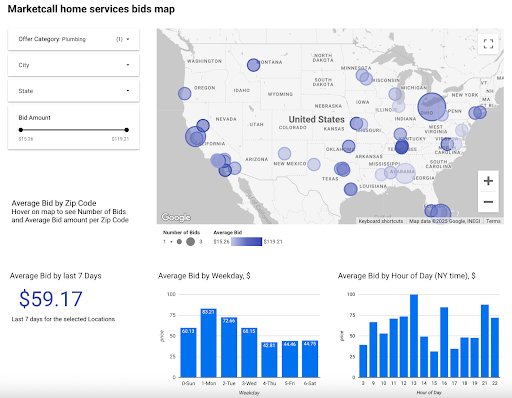Select the large Ohio bid bubble
Screen dimensions: 512x398
coord(432,107)
